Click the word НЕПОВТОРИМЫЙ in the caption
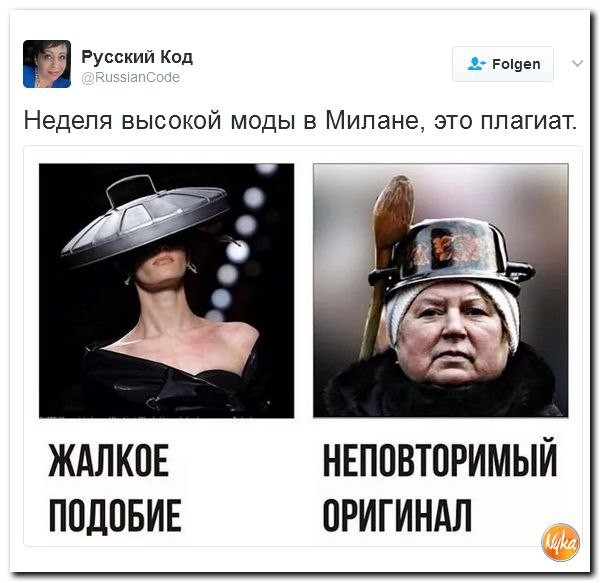The image size is (601, 583). click(440, 458)
